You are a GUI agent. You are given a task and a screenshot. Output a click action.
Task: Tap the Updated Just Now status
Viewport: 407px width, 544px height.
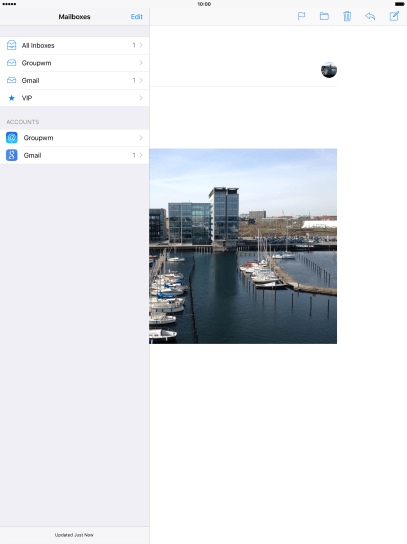pos(74,535)
